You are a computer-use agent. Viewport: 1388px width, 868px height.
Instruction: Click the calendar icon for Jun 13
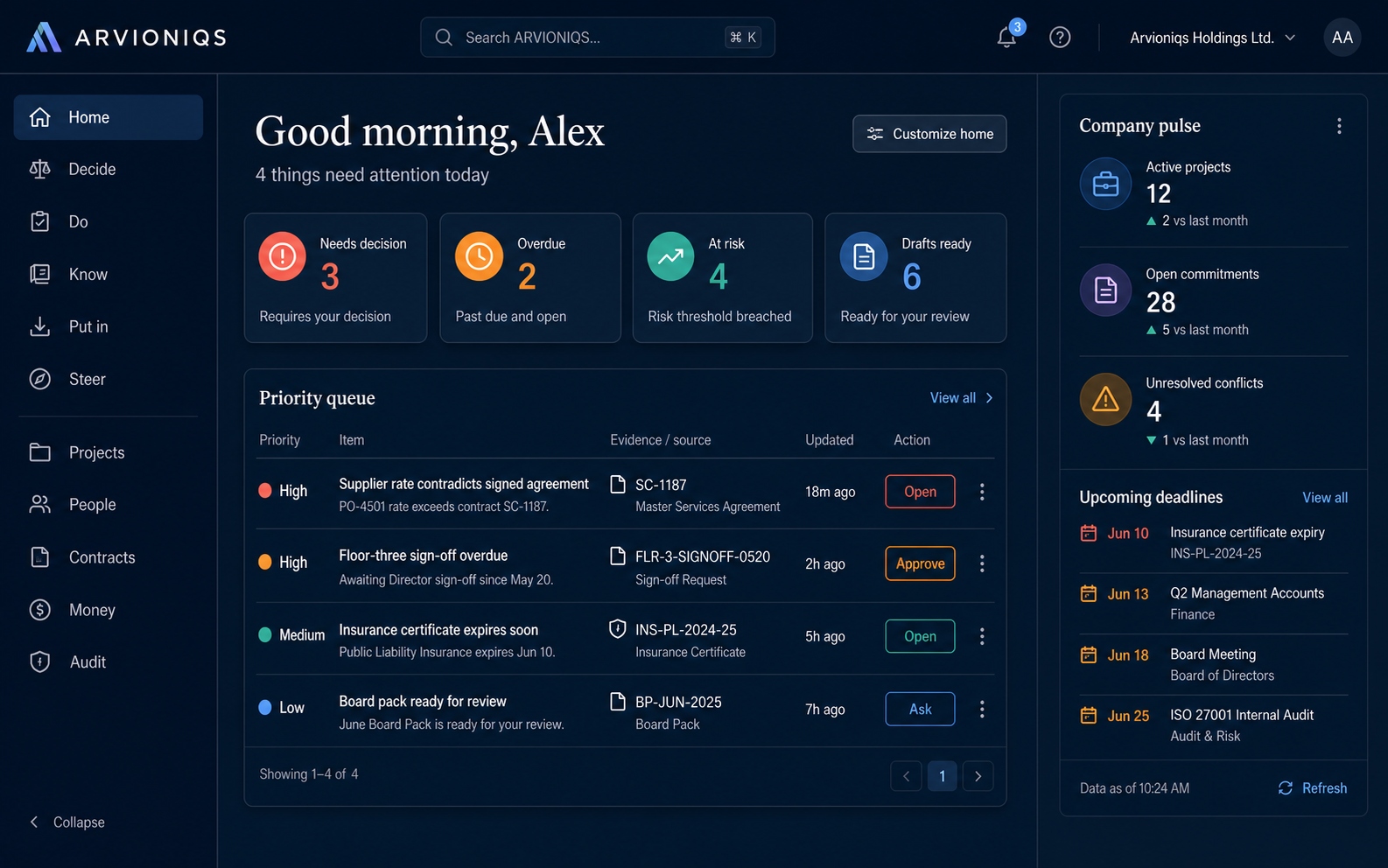click(1089, 593)
